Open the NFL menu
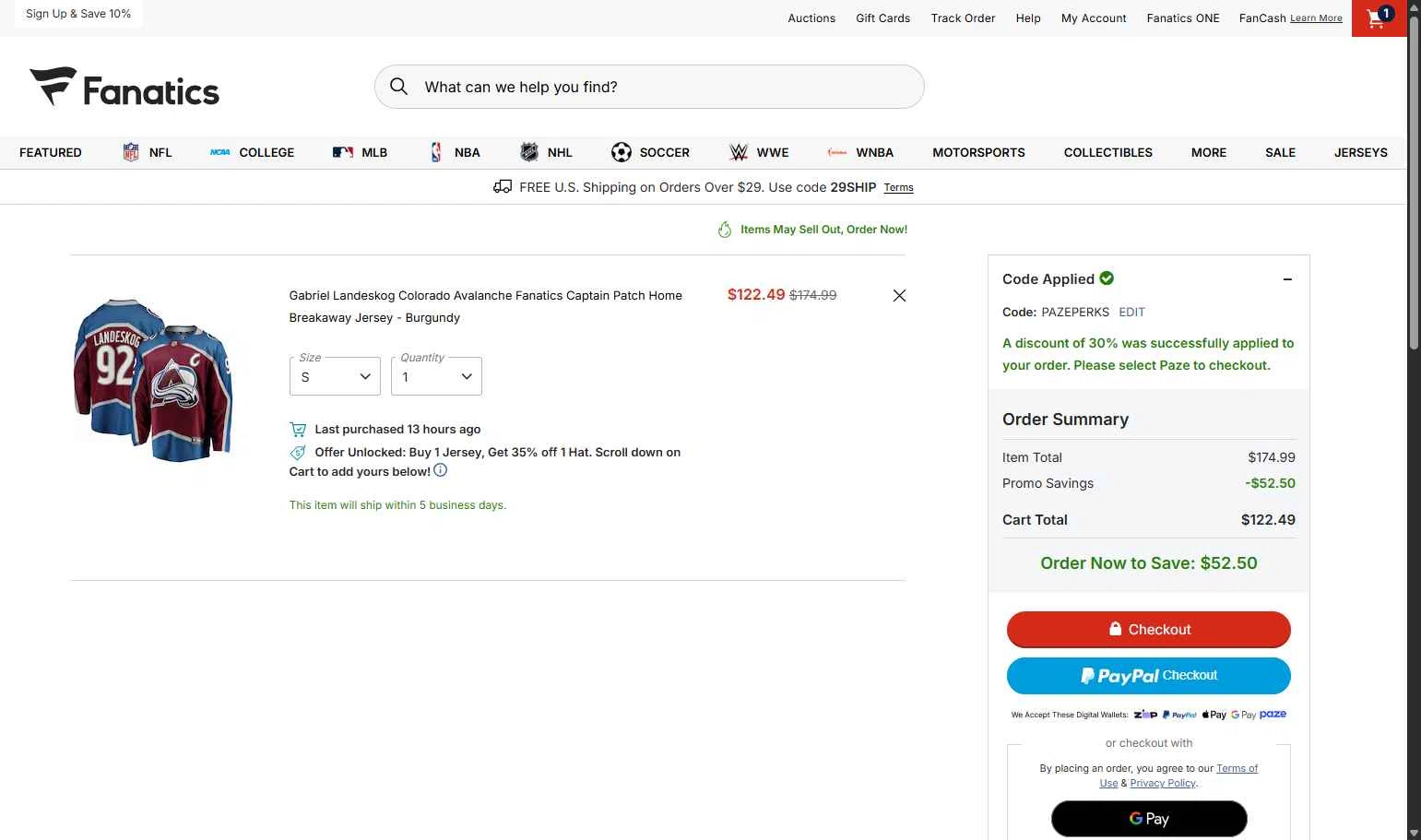Image resolution: width=1421 pixels, height=840 pixels. (x=148, y=152)
